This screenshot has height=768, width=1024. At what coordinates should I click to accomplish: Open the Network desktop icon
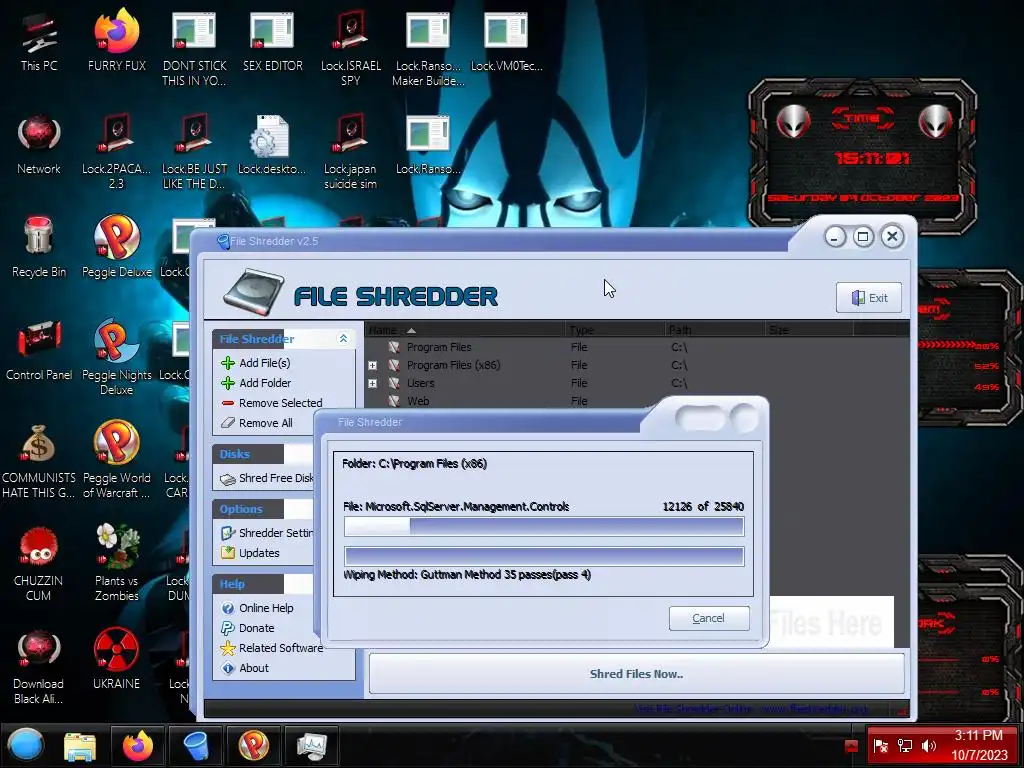(39, 145)
